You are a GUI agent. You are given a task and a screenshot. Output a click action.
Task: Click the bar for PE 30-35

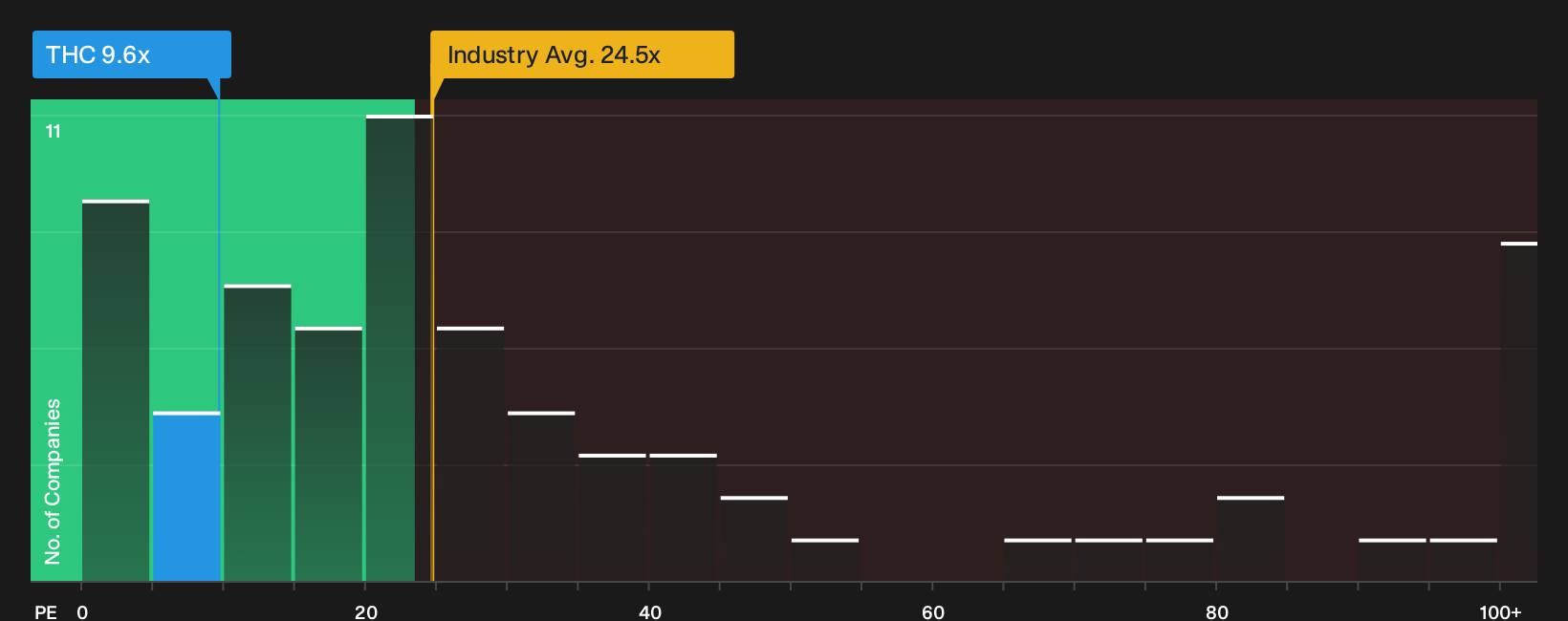point(541,497)
